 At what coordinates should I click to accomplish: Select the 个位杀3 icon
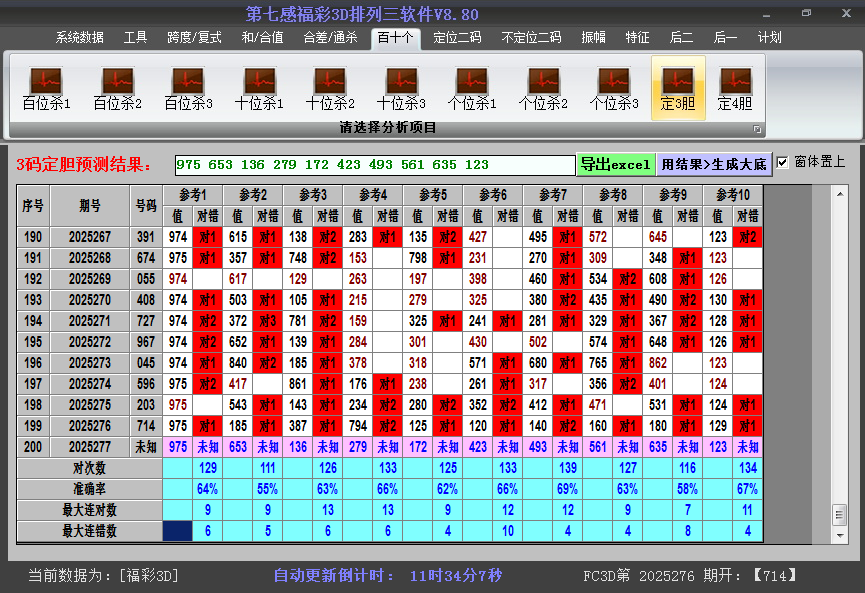point(614,84)
